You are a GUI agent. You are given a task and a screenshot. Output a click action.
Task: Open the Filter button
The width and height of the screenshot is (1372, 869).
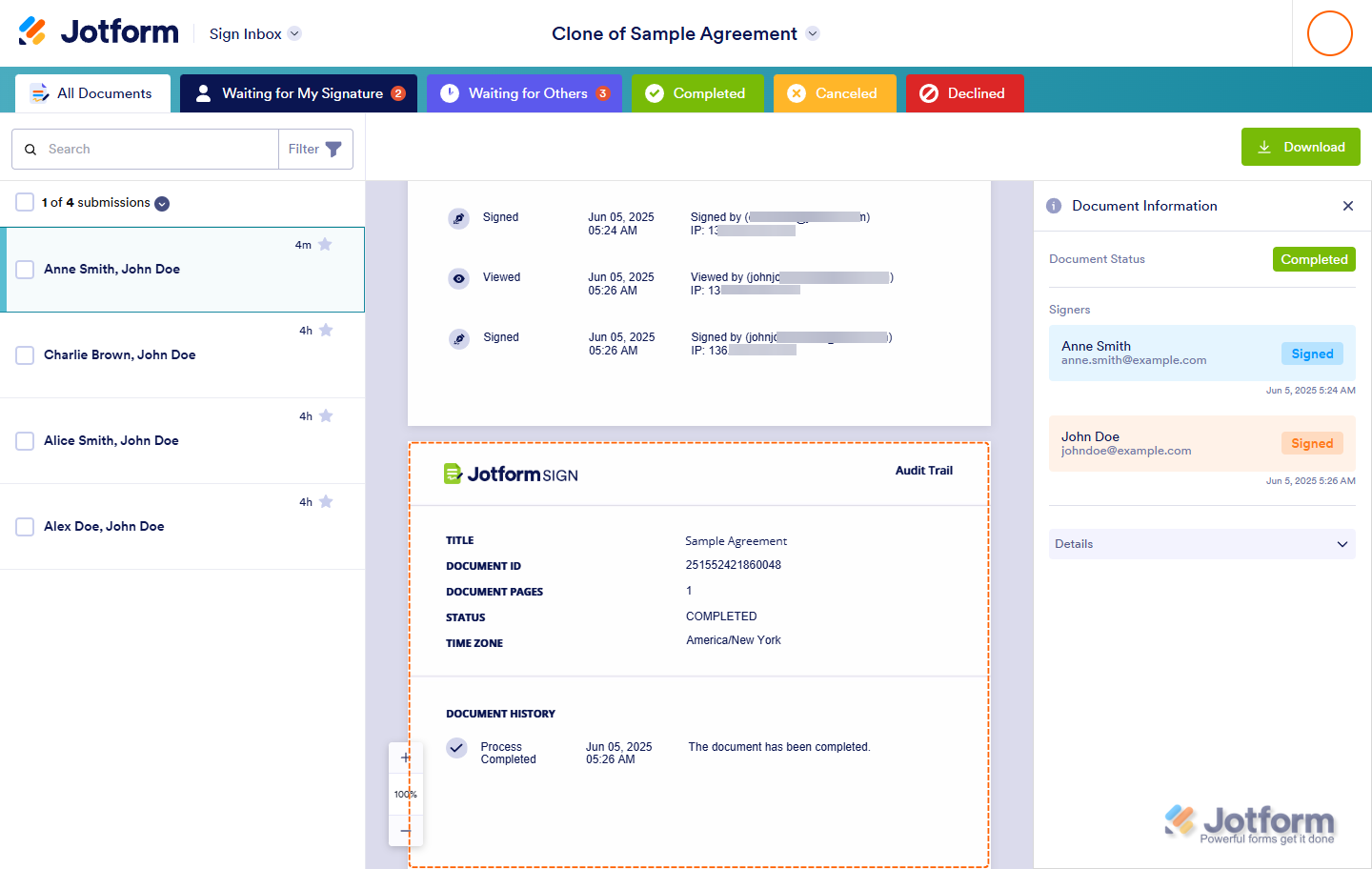click(315, 149)
